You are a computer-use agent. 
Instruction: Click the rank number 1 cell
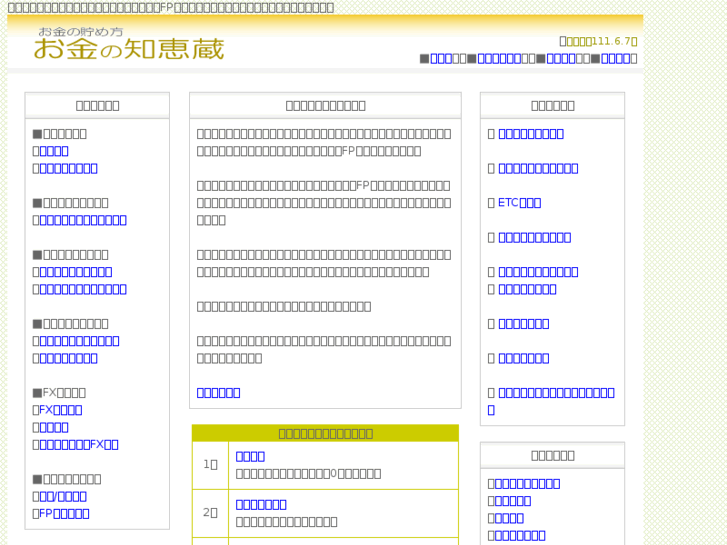210,465
